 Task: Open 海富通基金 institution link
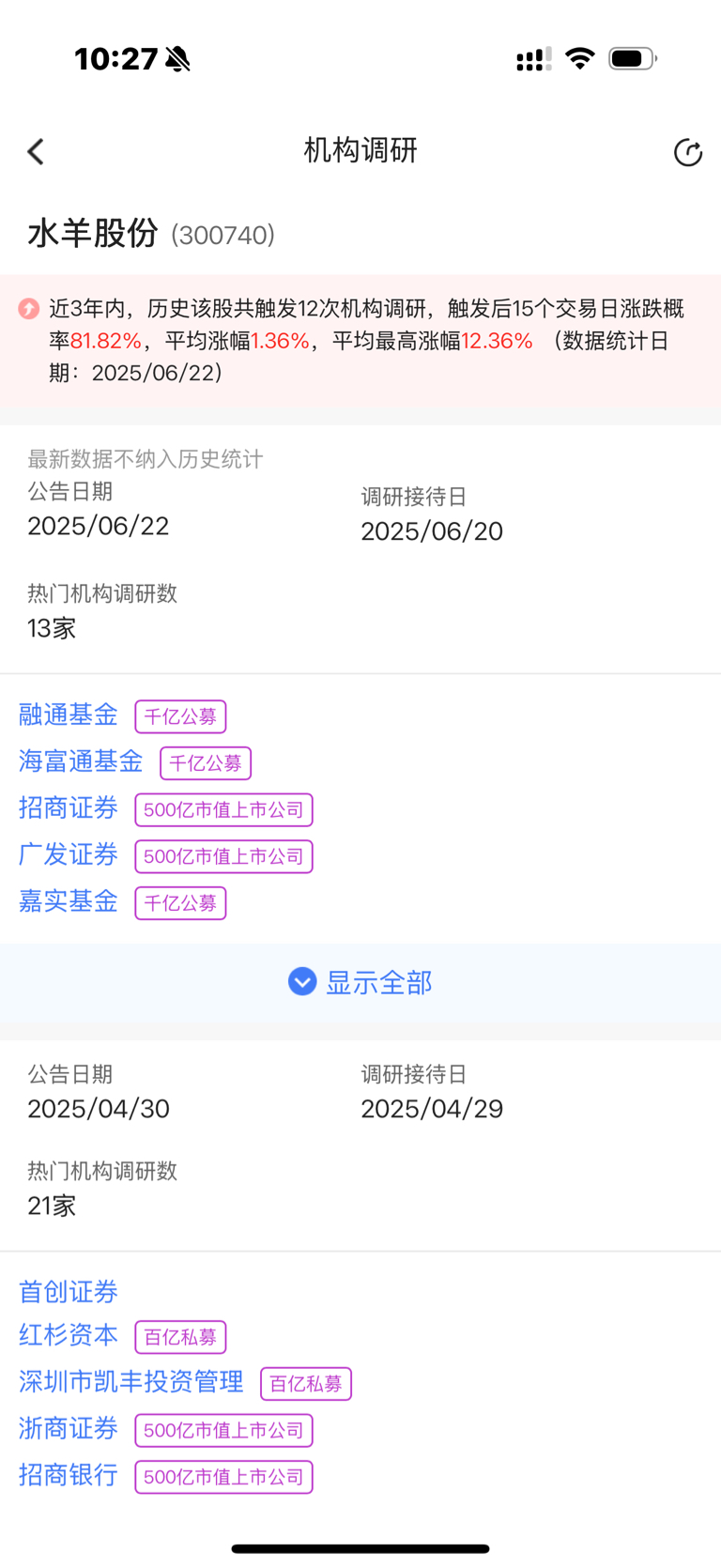point(81,761)
